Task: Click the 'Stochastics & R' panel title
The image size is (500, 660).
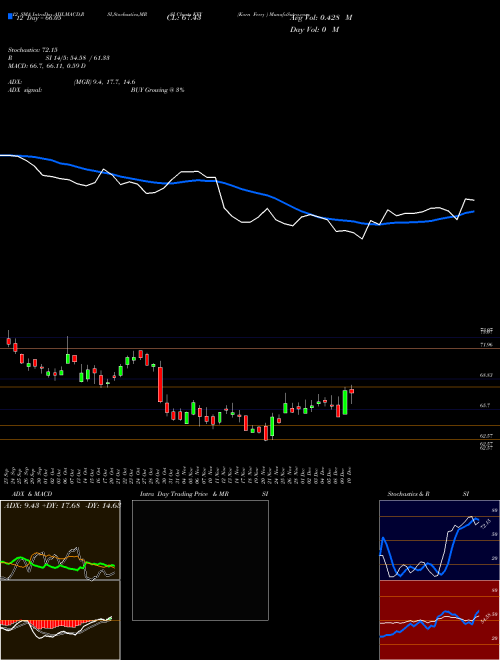Action: pos(409,494)
